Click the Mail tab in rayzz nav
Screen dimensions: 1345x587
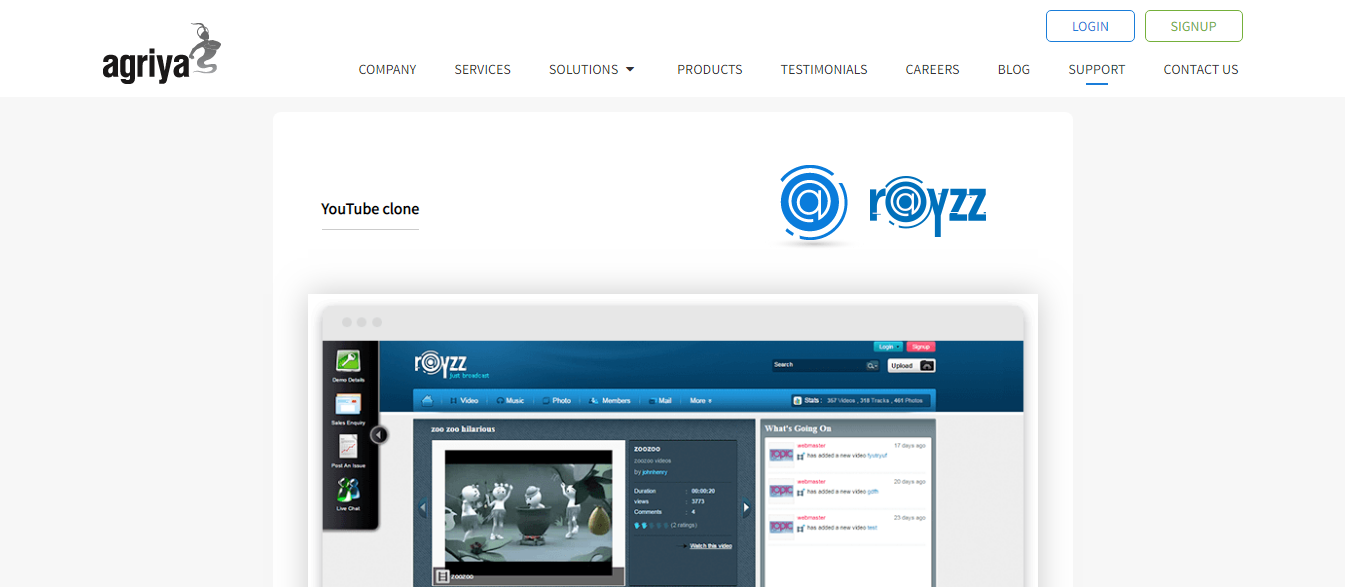[x=660, y=401]
